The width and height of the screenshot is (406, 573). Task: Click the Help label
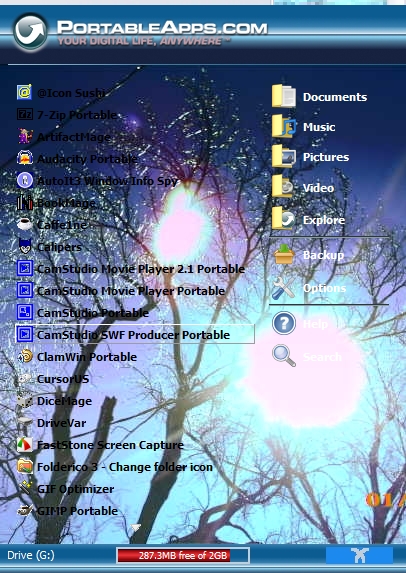(315, 324)
